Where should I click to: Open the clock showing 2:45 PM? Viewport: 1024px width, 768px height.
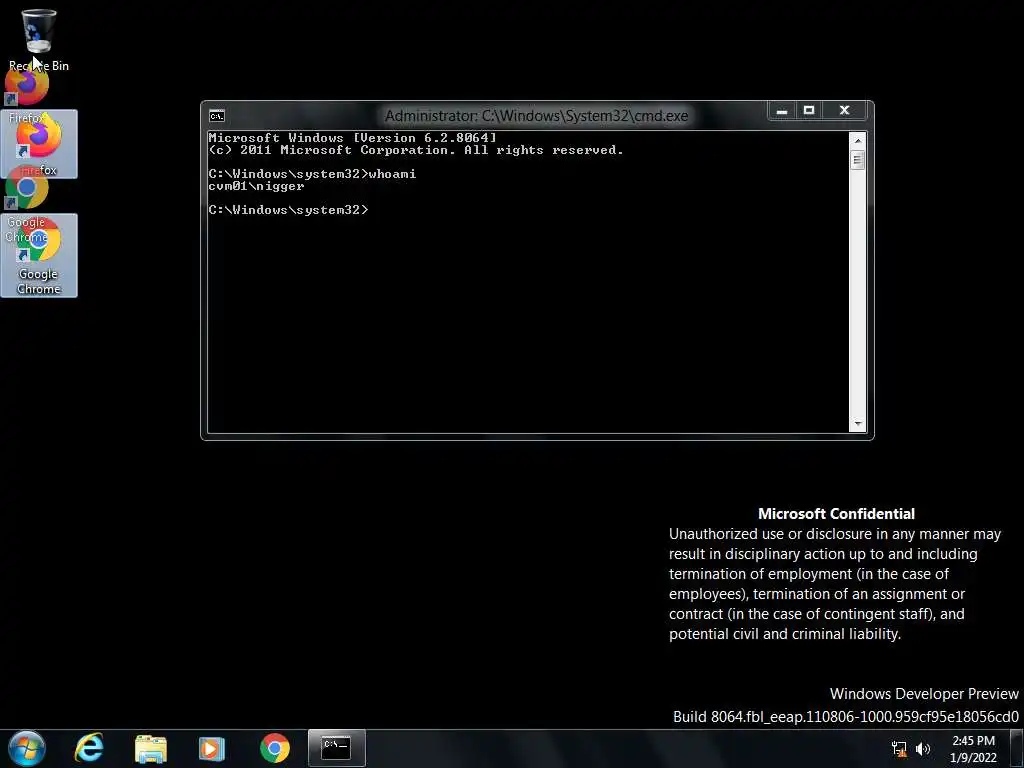[x=973, y=749]
